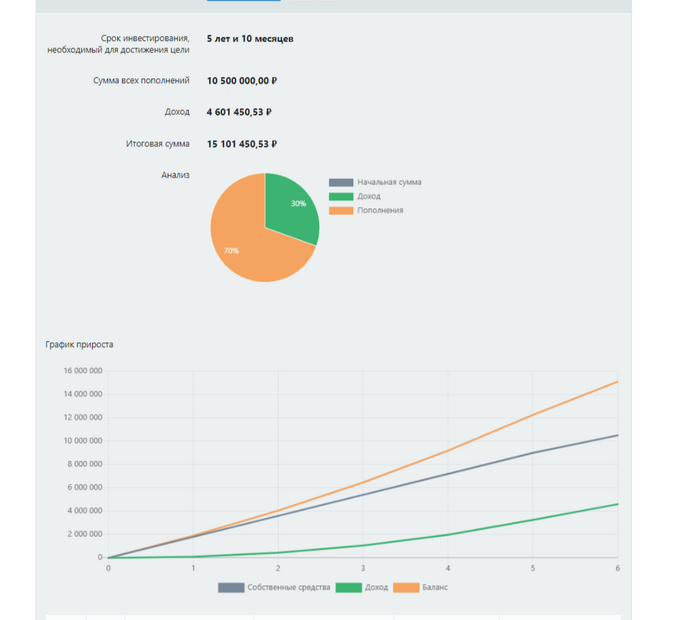This screenshot has width=700, height=620.
Task: Click x-axis tick label '6'
Action: point(617,568)
